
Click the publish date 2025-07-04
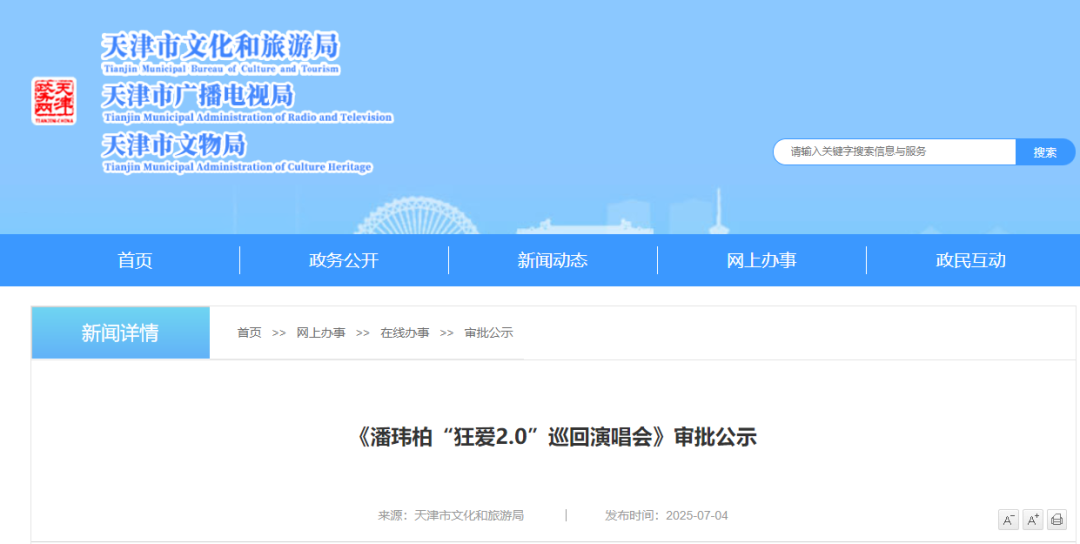coord(696,516)
